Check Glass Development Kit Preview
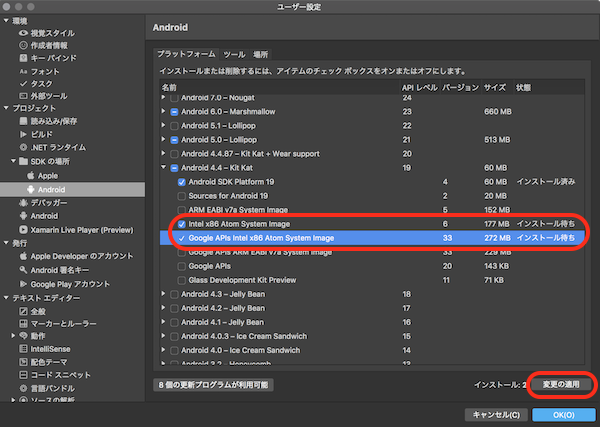 tap(182, 280)
